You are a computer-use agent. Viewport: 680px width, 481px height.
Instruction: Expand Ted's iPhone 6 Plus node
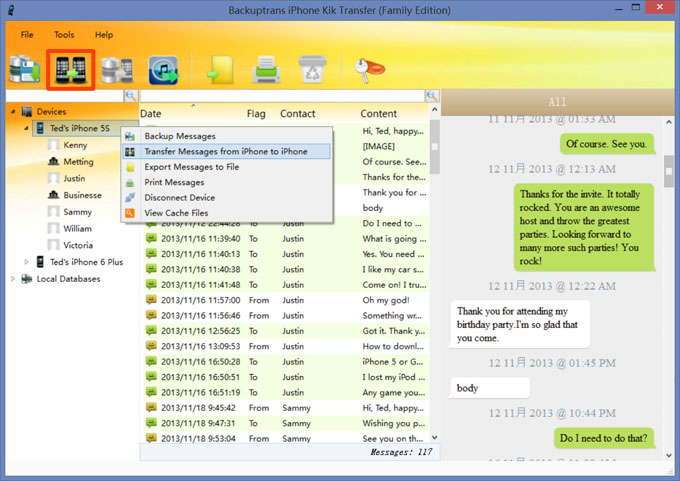(26, 262)
